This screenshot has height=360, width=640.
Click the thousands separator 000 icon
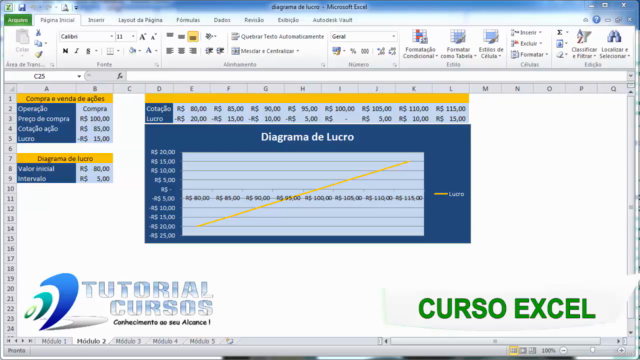click(365, 51)
